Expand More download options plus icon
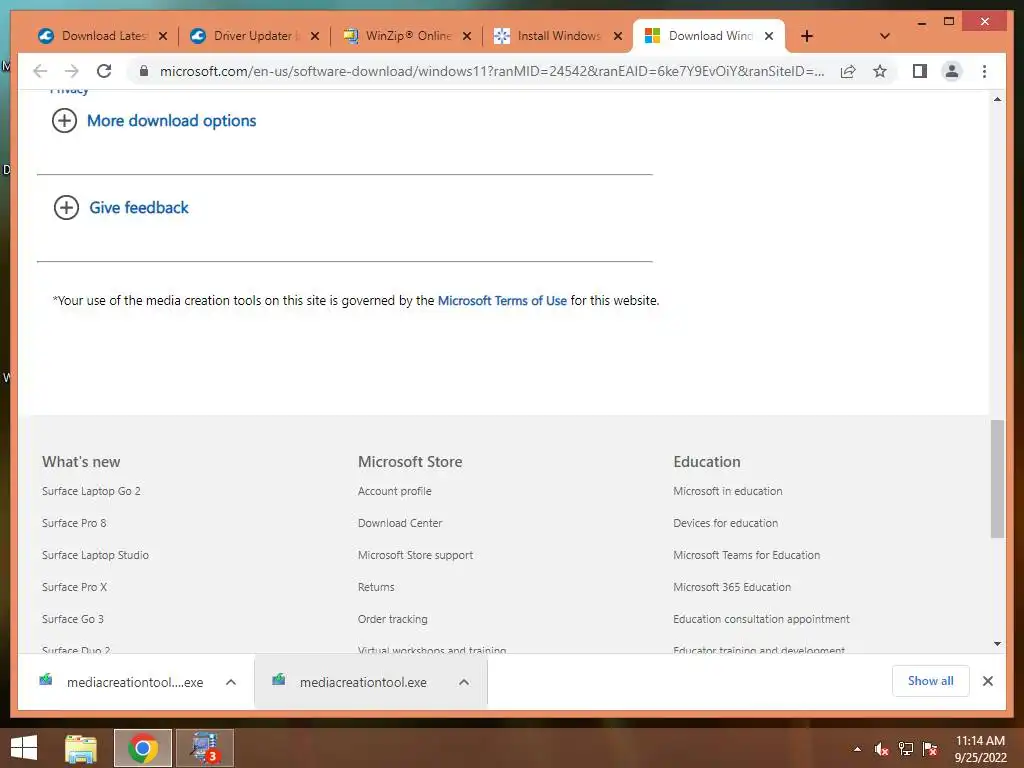 tap(64, 120)
